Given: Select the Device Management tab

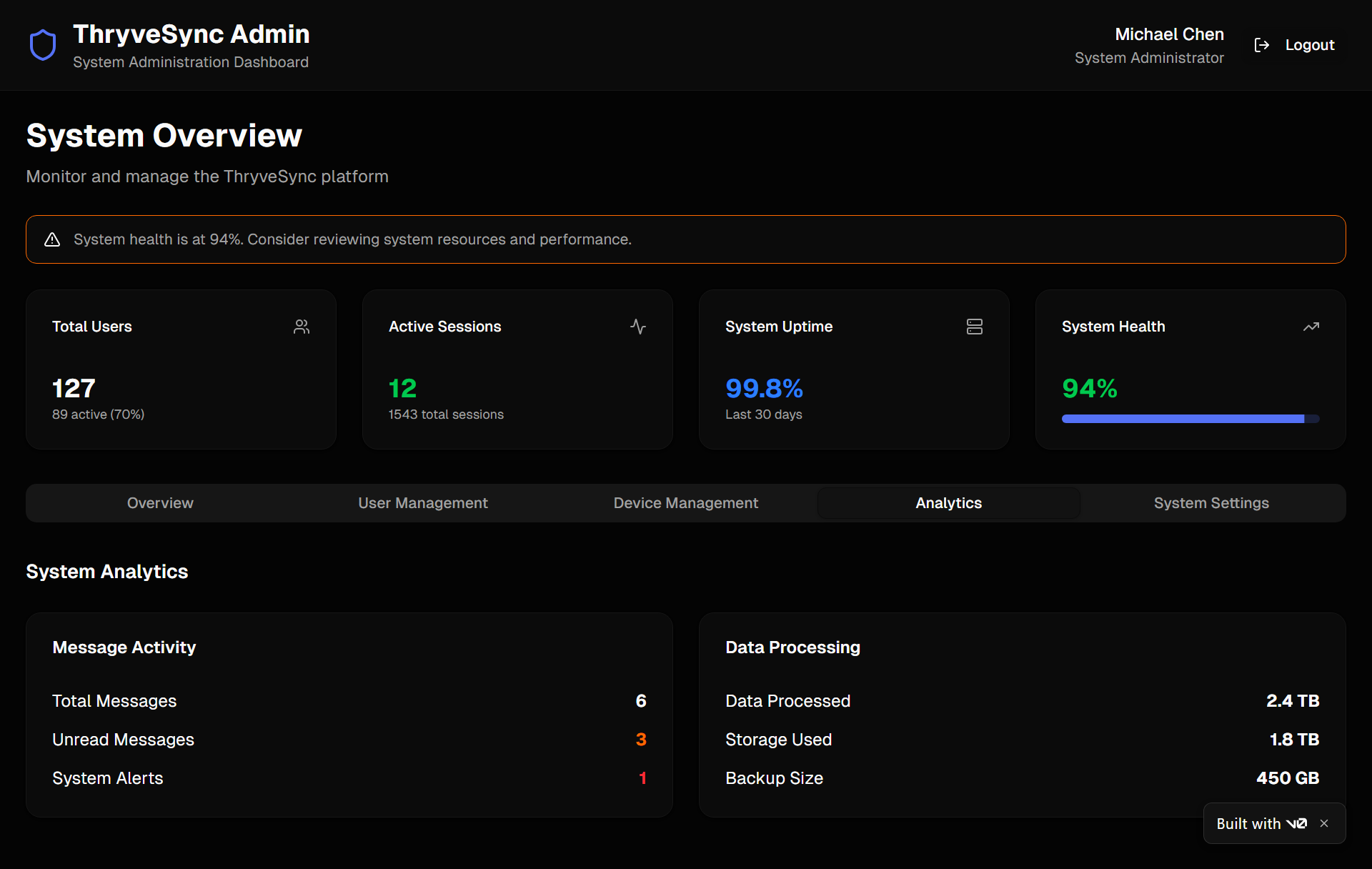Looking at the screenshot, I should pos(686,503).
